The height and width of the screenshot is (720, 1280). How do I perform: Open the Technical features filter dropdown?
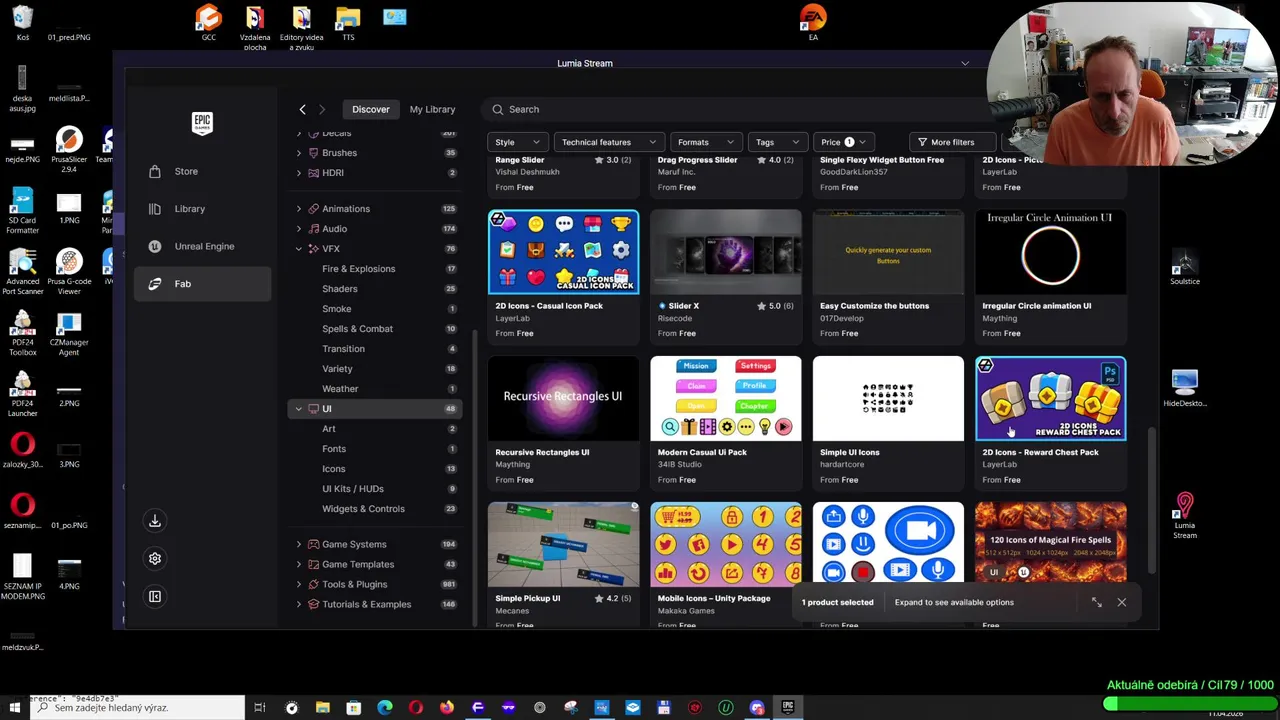click(x=609, y=142)
